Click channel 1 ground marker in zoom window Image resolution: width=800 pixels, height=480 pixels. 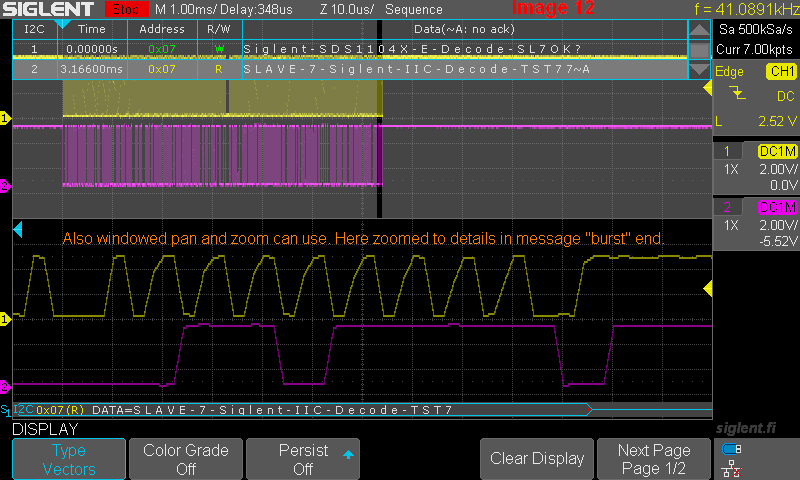pos(5,319)
